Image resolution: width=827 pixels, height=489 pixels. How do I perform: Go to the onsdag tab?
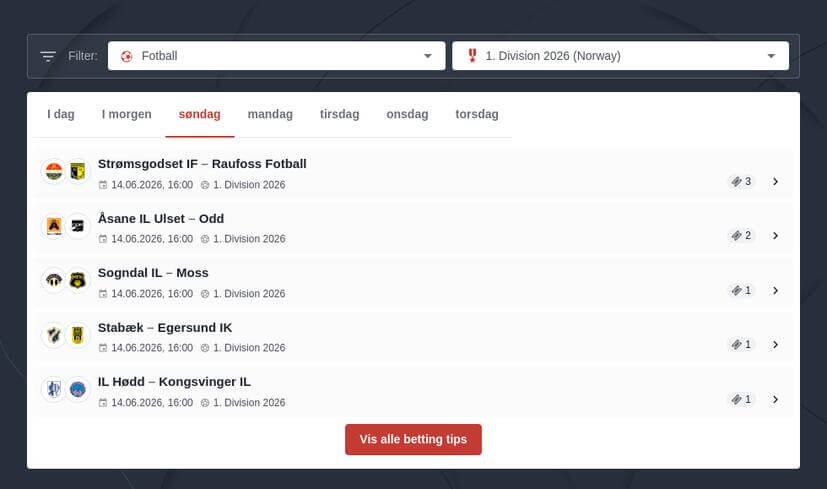point(407,114)
